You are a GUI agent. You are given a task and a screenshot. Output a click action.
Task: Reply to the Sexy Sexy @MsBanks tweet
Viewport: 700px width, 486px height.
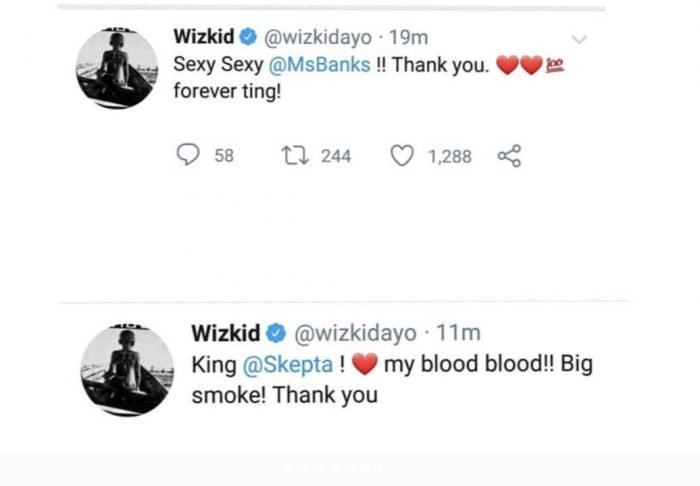click(x=188, y=155)
